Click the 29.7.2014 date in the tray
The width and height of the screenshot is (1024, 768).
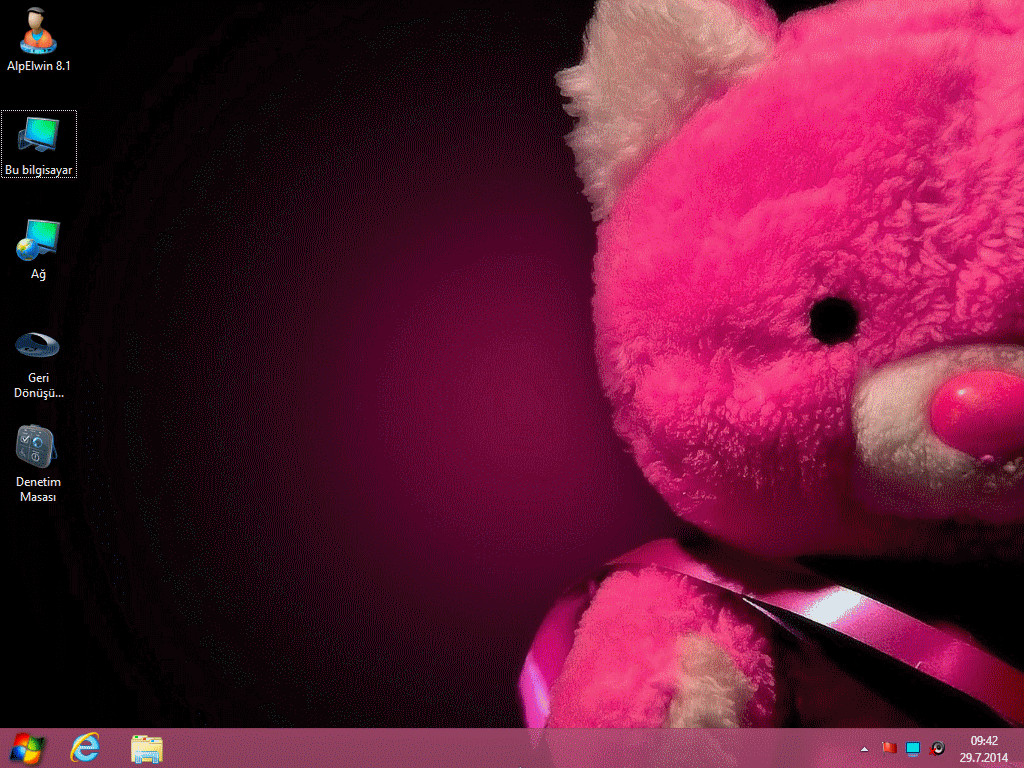click(984, 757)
